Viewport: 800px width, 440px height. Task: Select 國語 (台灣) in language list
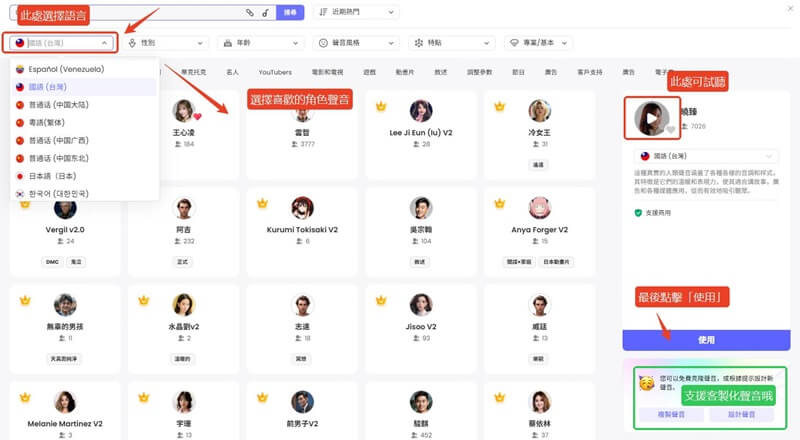pyautogui.click(x=84, y=87)
